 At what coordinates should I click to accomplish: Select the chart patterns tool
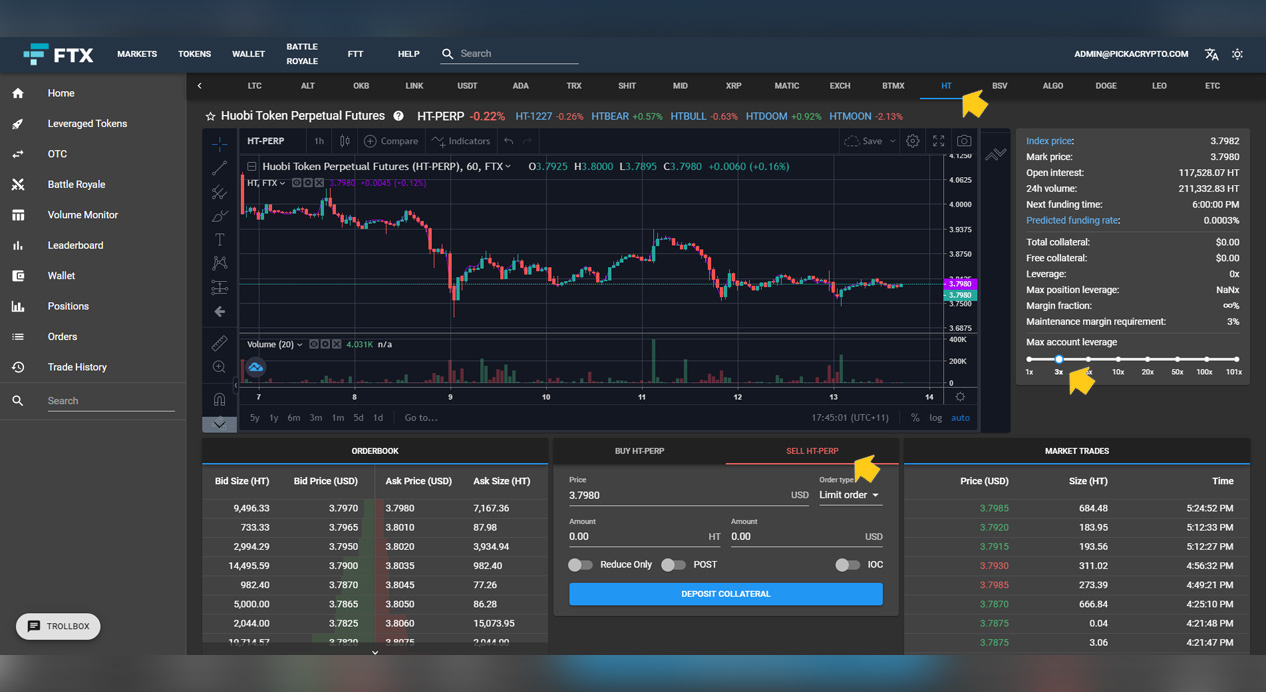coord(219,263)
